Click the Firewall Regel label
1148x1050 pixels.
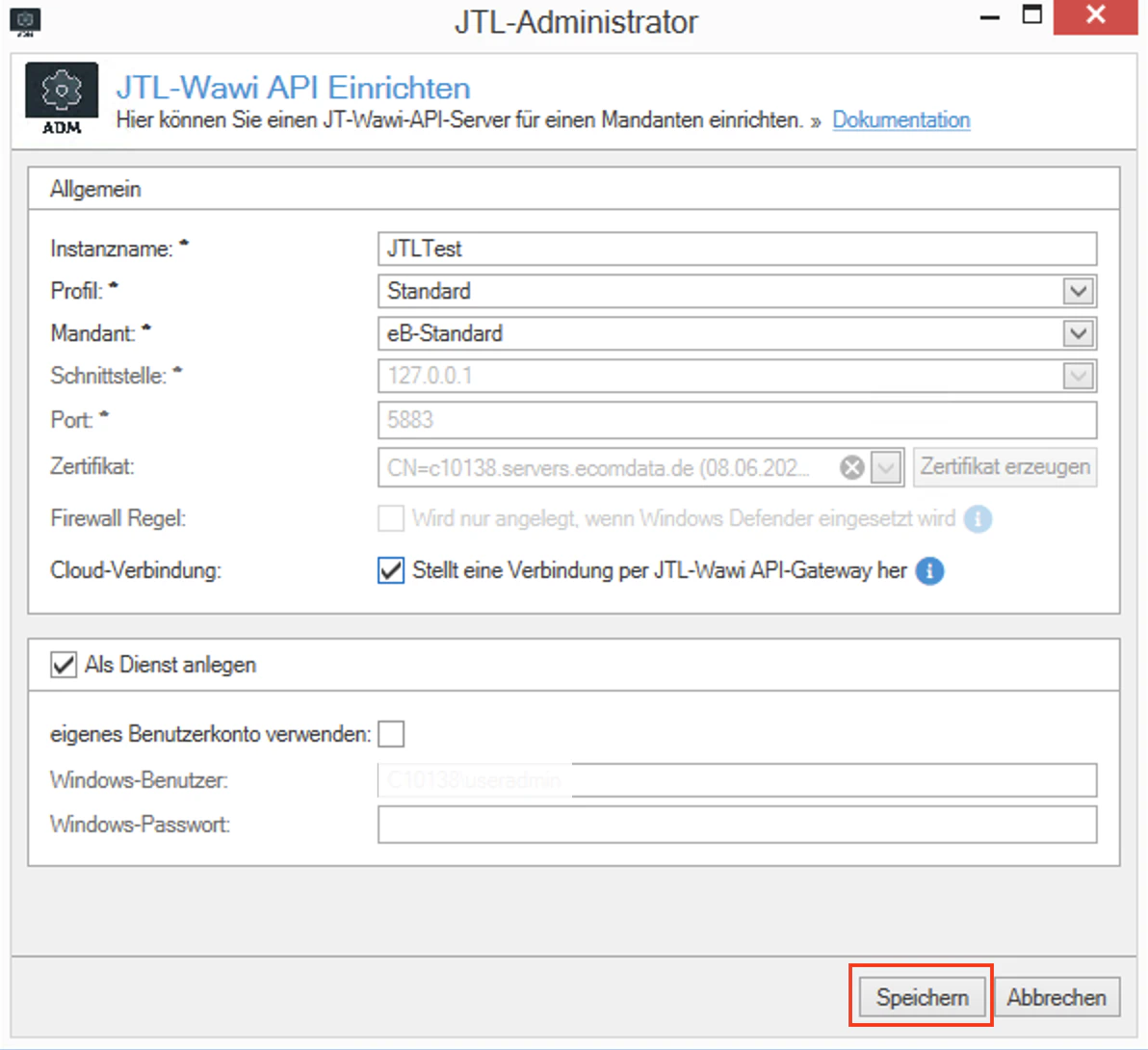tap(117, 518)
